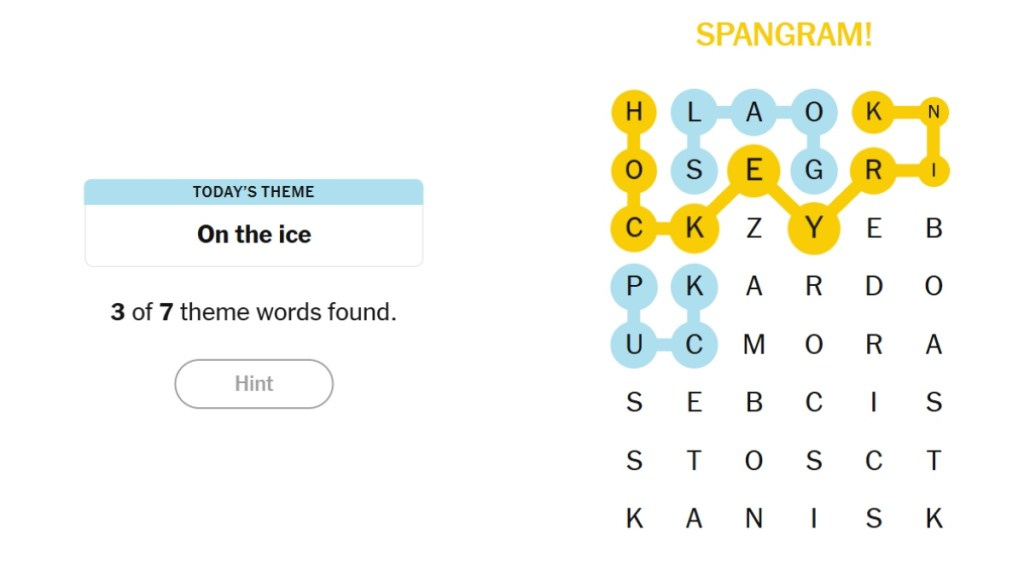Viewport: 1024px width, 576px height.
Task: Click the letter D tile
Action: coord(873,286)
